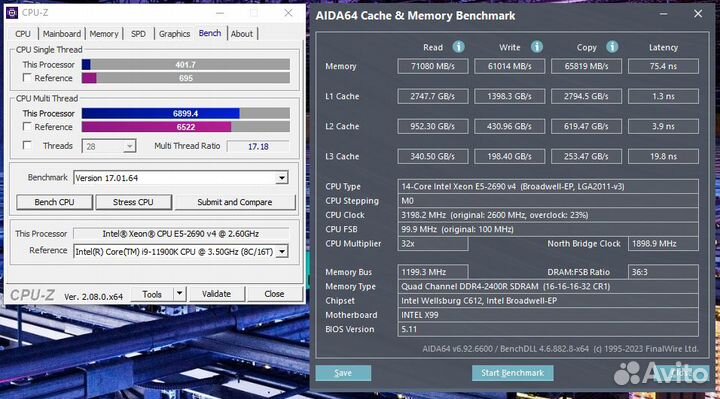Viewport: 720px width, 399px height.
Task: Click This Processor name field
Action: tap(181, 234)
